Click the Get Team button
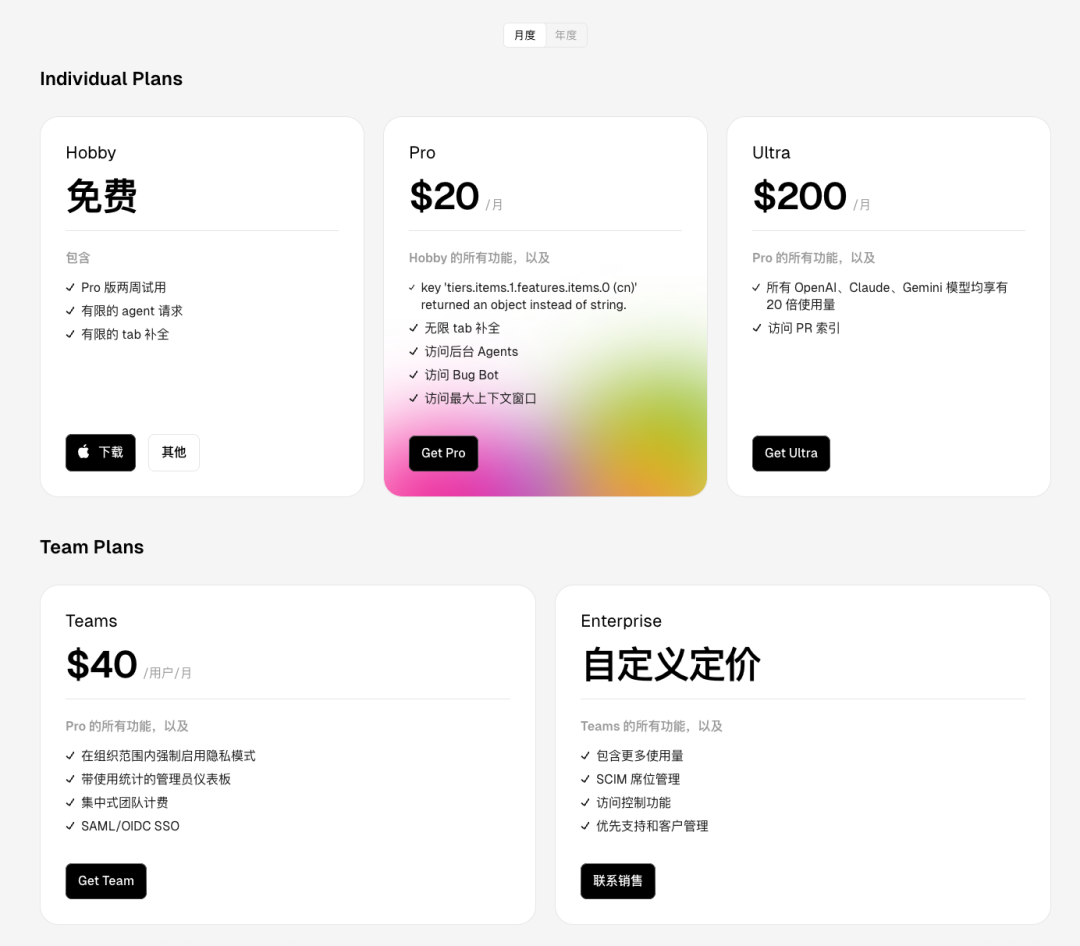The image size is (1080, 946). [106, 881]
